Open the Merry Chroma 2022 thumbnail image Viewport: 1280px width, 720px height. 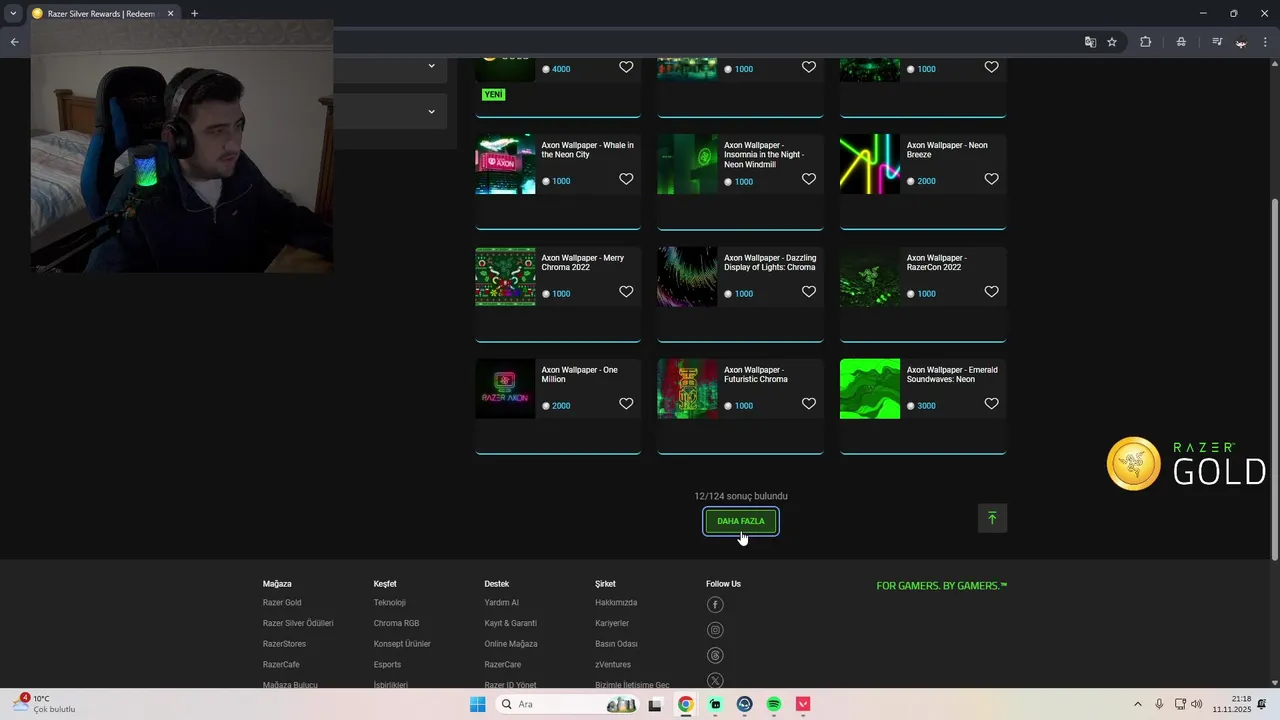pyautogui.click(x=505, y=276)
